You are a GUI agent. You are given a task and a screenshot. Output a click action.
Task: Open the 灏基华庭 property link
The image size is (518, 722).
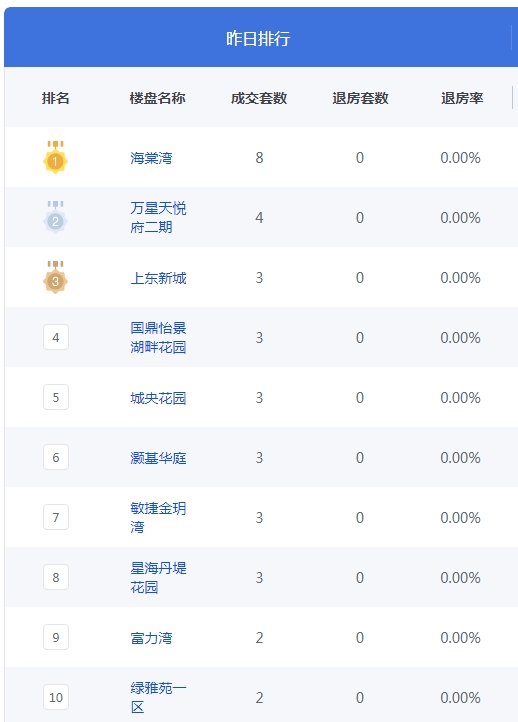[x=158, y=458]
